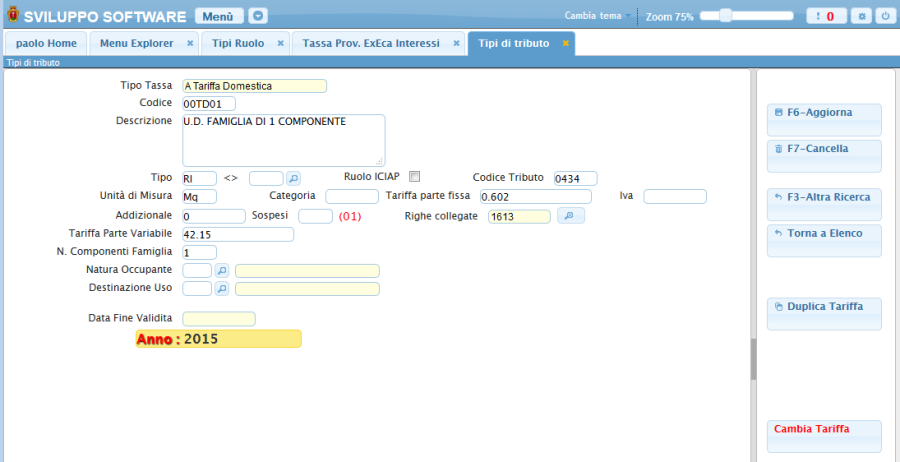The width and height of the screenshot is (900, 462).
Task: Open the settings gear in top bar
Action: [x=860, y=16]
